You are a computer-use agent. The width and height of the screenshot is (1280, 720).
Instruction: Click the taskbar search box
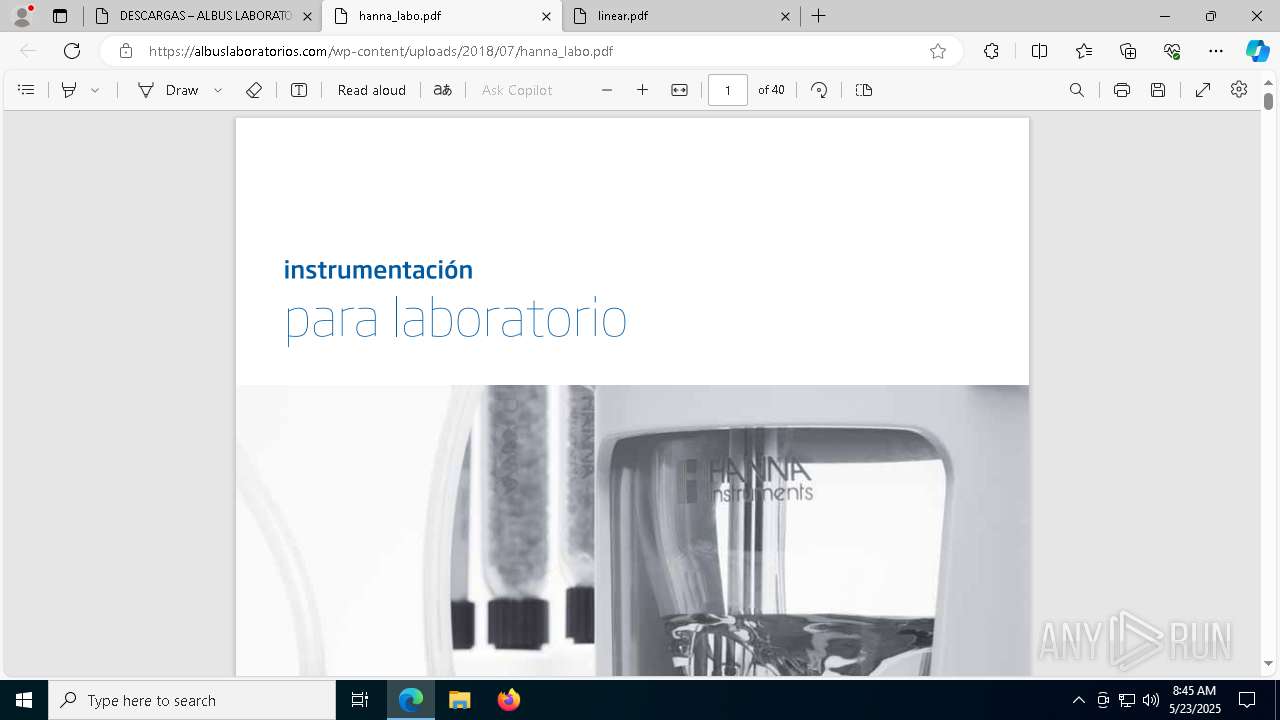[x=192, y=700]
